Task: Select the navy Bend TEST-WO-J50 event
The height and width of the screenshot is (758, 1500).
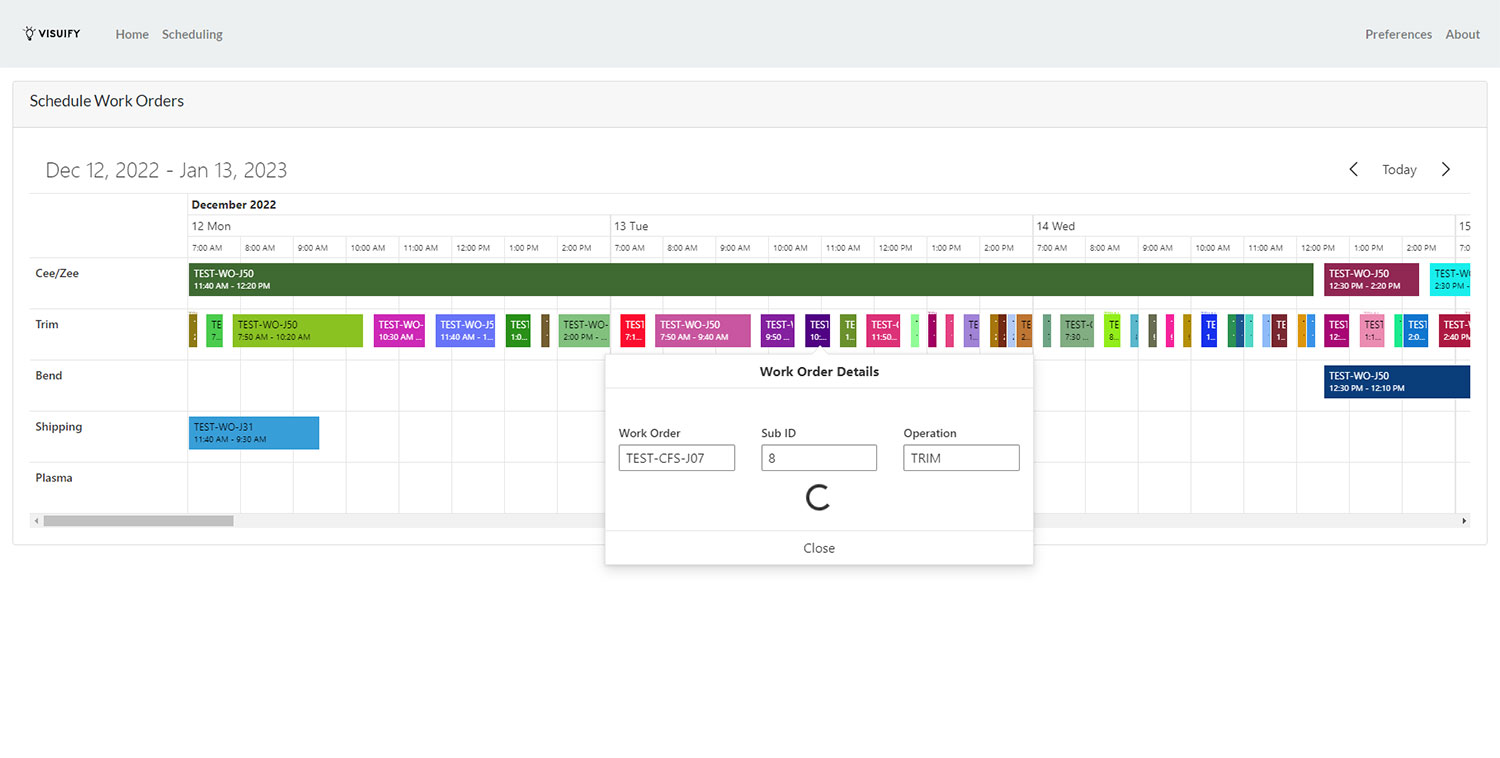Action: tap(1397, 382)
